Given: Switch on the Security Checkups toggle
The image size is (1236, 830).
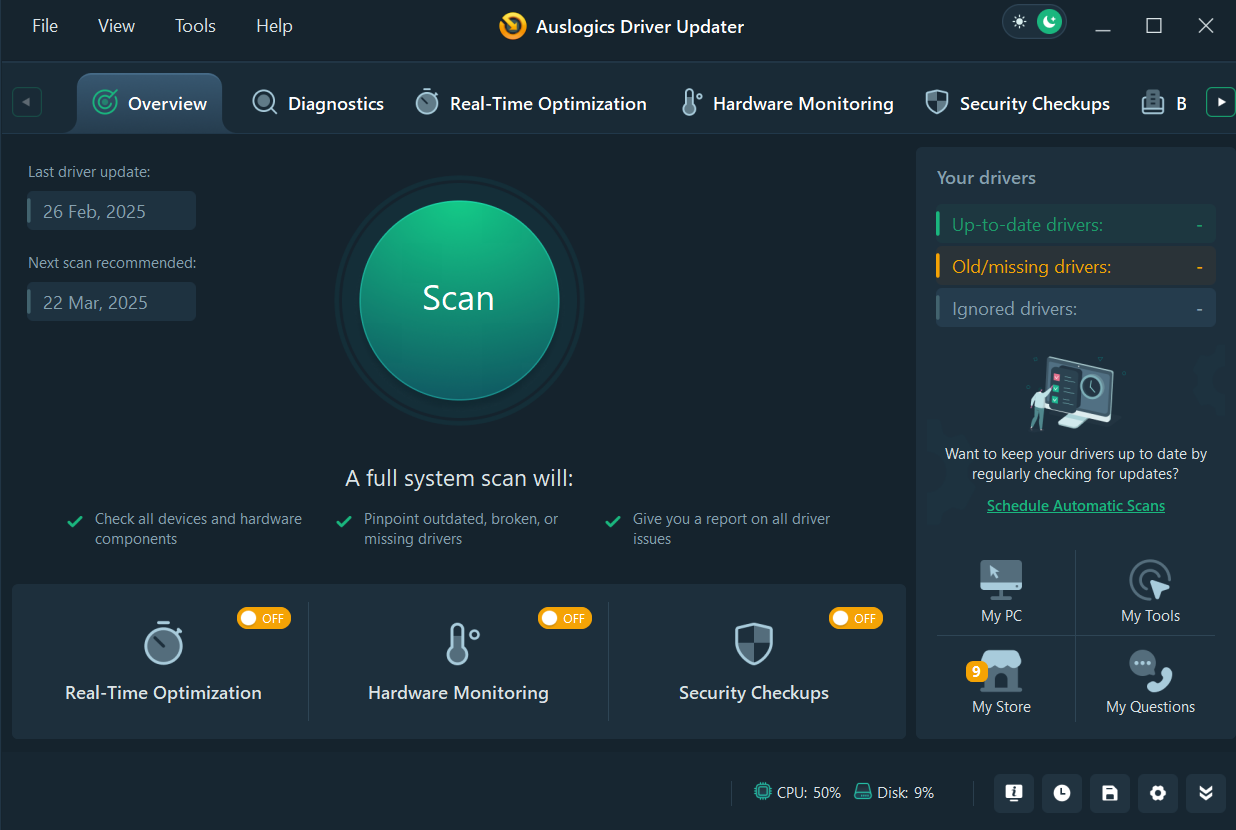Looking at the screenshot, I should 855,618.
